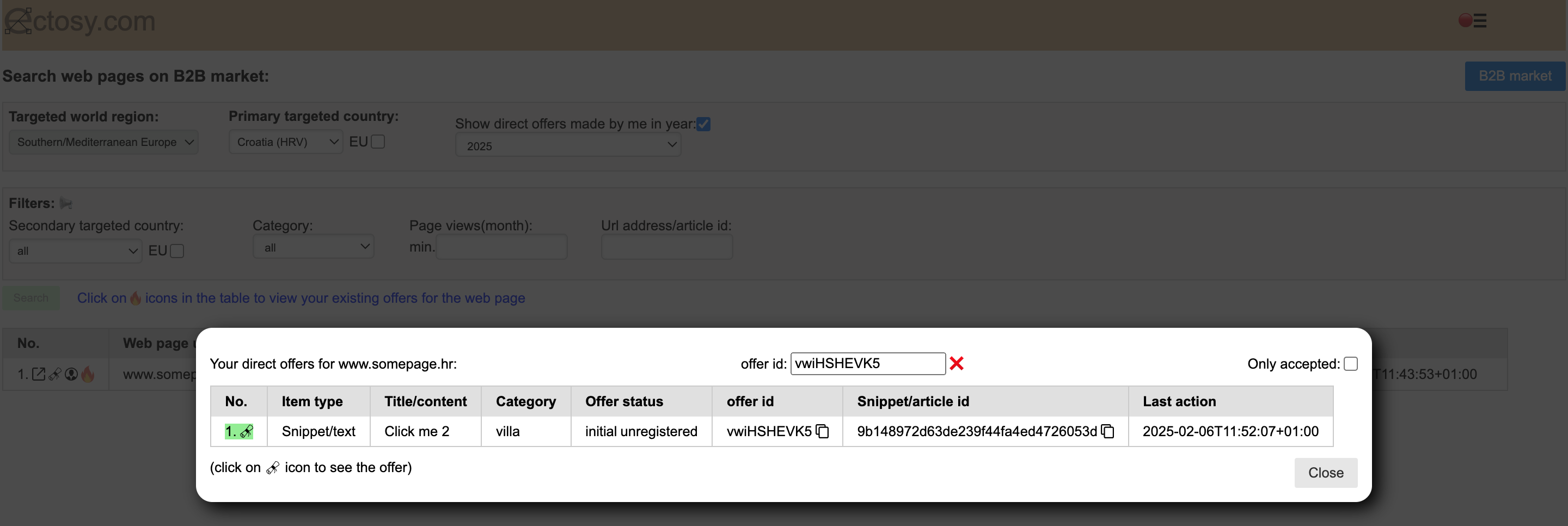The height and width of the screenshot is (526, 1568).
Task: Copy the offer id vwiHSHEVK5
Action: click(822, 432)
